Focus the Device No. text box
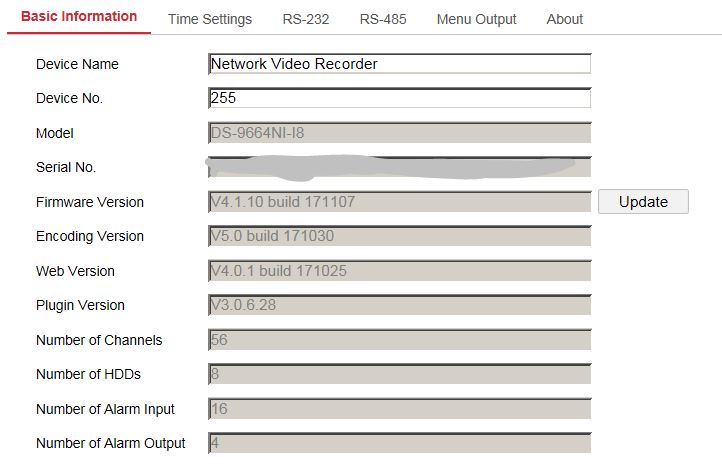This screenshot has height=467, width=722. point(400,98)
